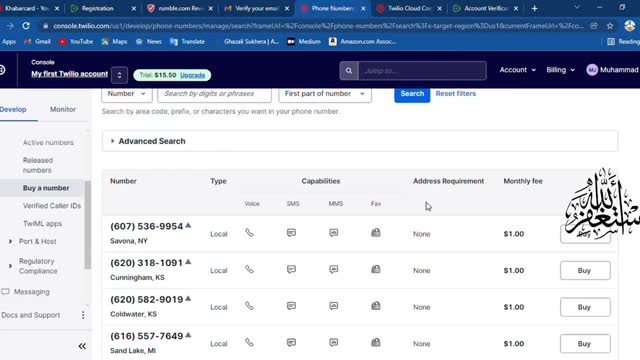Open the Number search type dropdown
Screen dimensions: 640x360
(x=127, y=94)
